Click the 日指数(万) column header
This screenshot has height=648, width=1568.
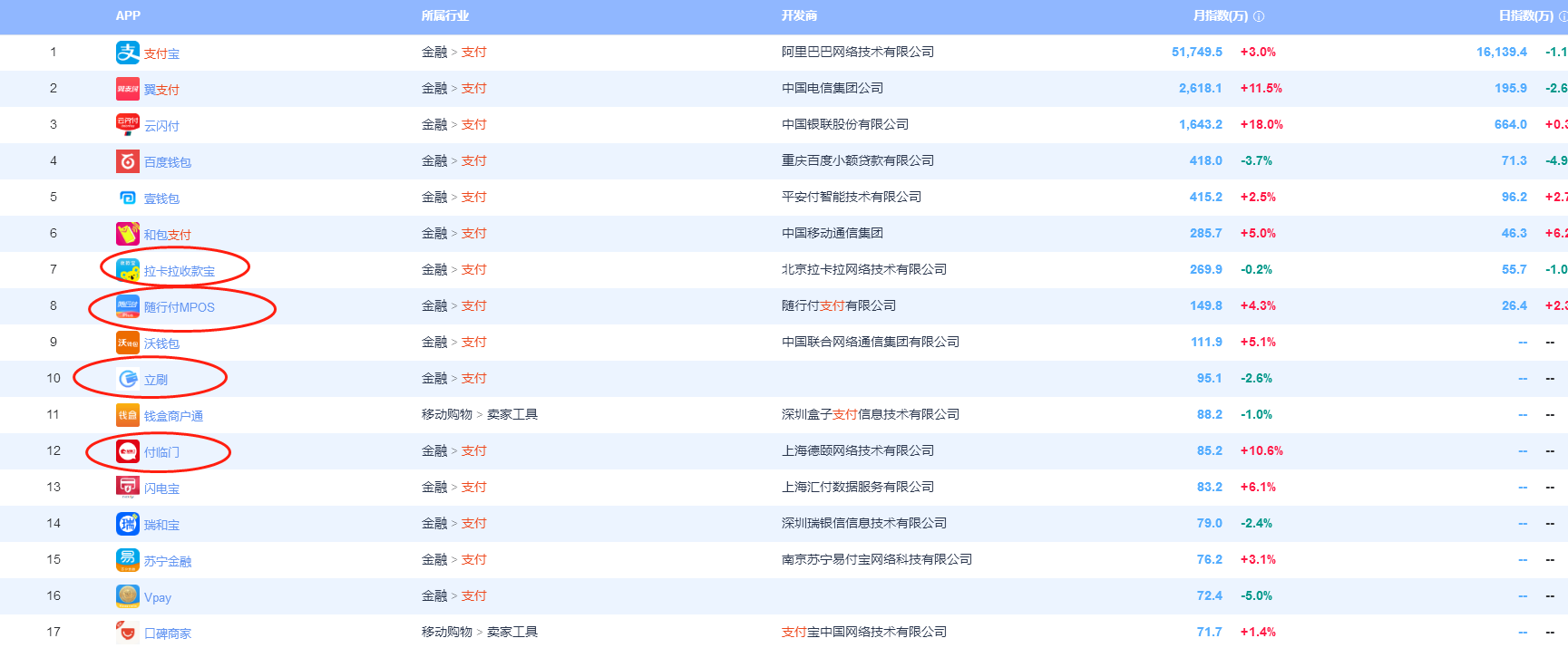(1526, 15)
